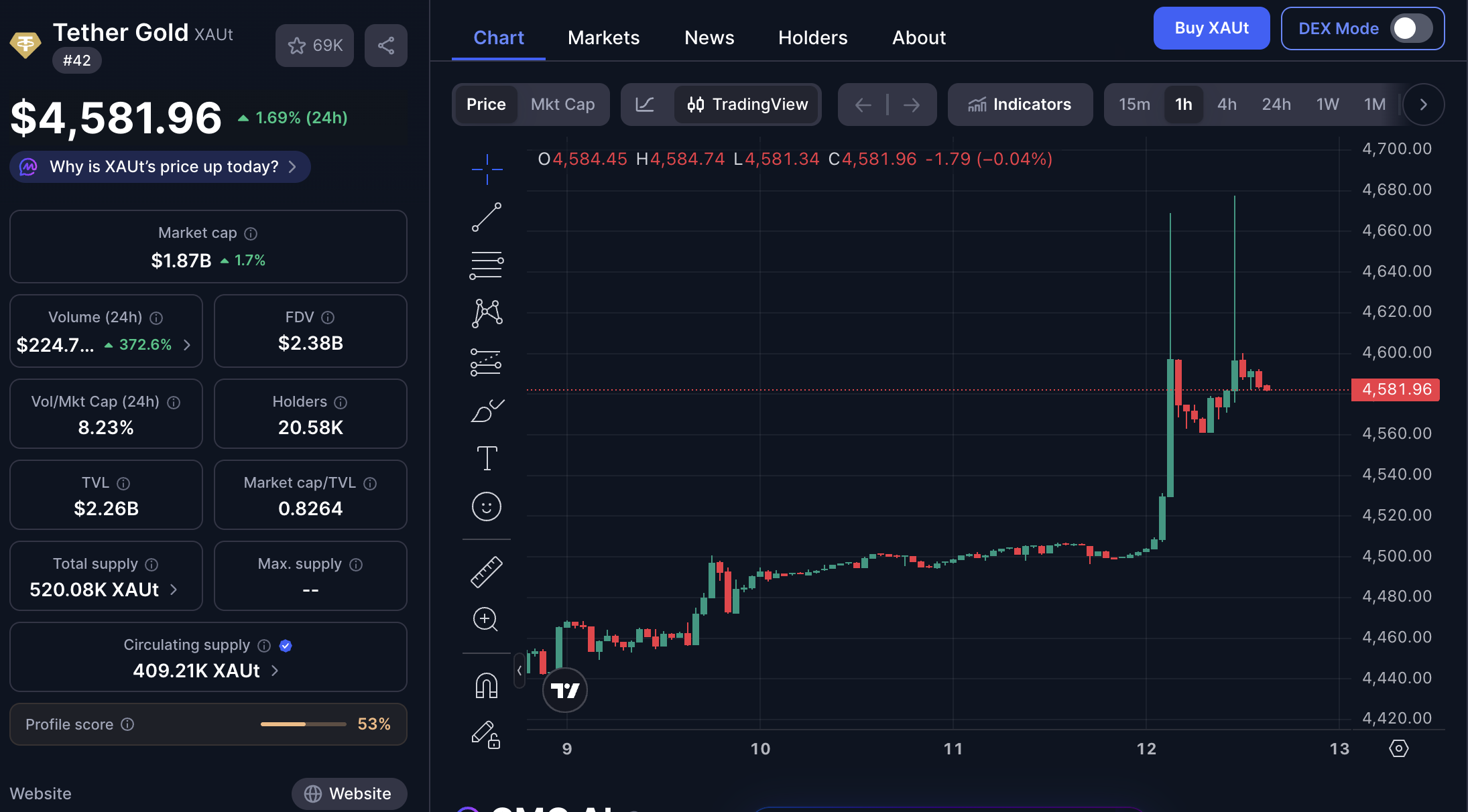This screenshot has width=1468, height=812.
Task: Expand Circulating supply details chevron
Action: click(275, 671)
